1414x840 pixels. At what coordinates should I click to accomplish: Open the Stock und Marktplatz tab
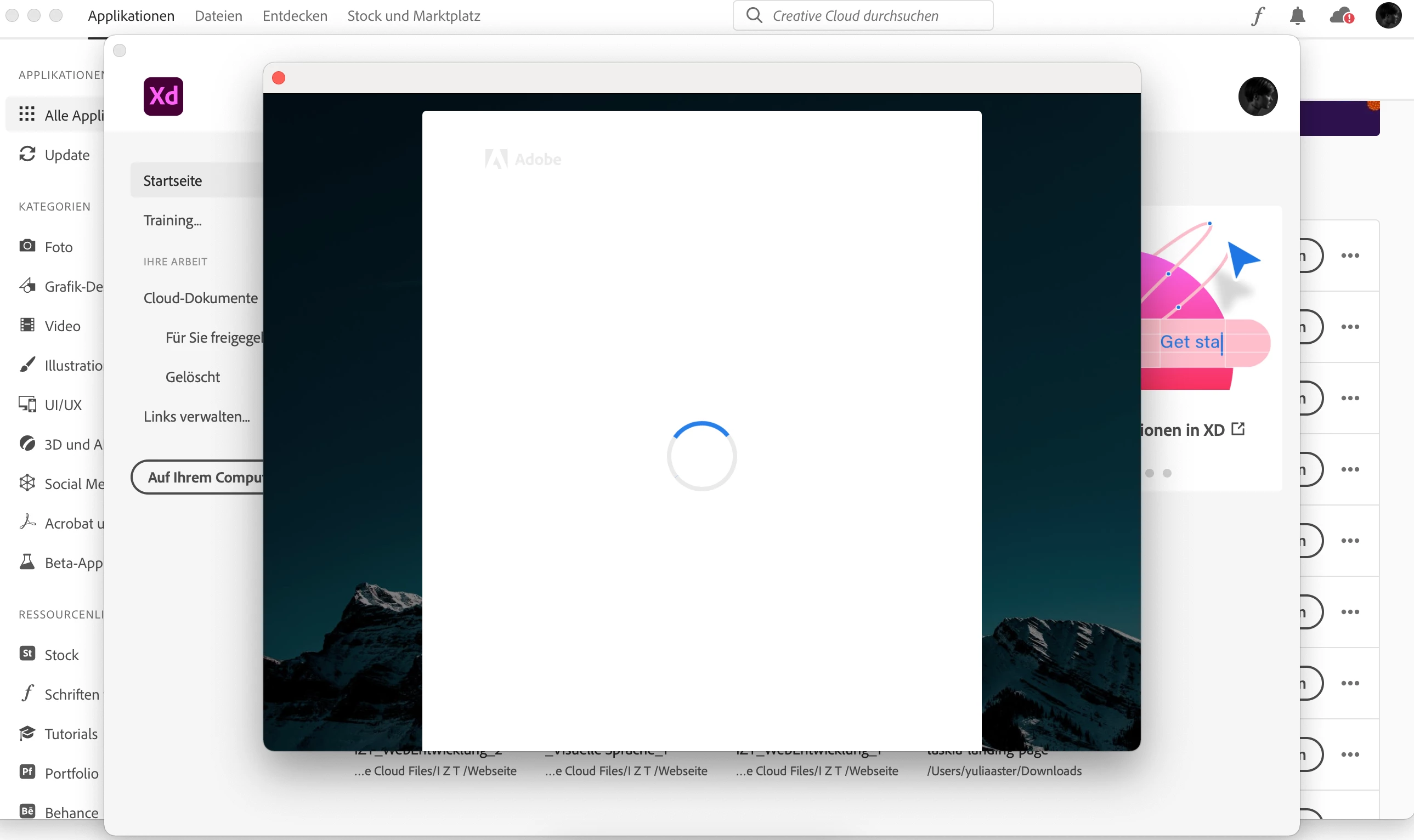414,16
